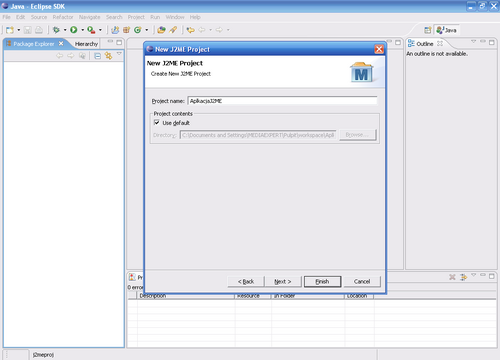Click the External Tools run icon
This screenshot has width=500, height=360.
(91, 30)
